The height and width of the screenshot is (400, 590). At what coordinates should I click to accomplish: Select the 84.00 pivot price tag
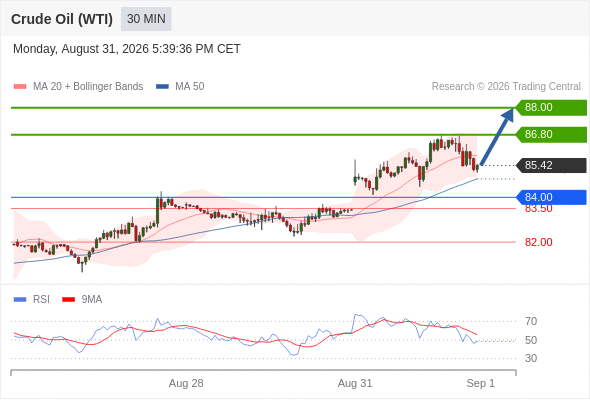pyautogui.click(x=551, y=197)
